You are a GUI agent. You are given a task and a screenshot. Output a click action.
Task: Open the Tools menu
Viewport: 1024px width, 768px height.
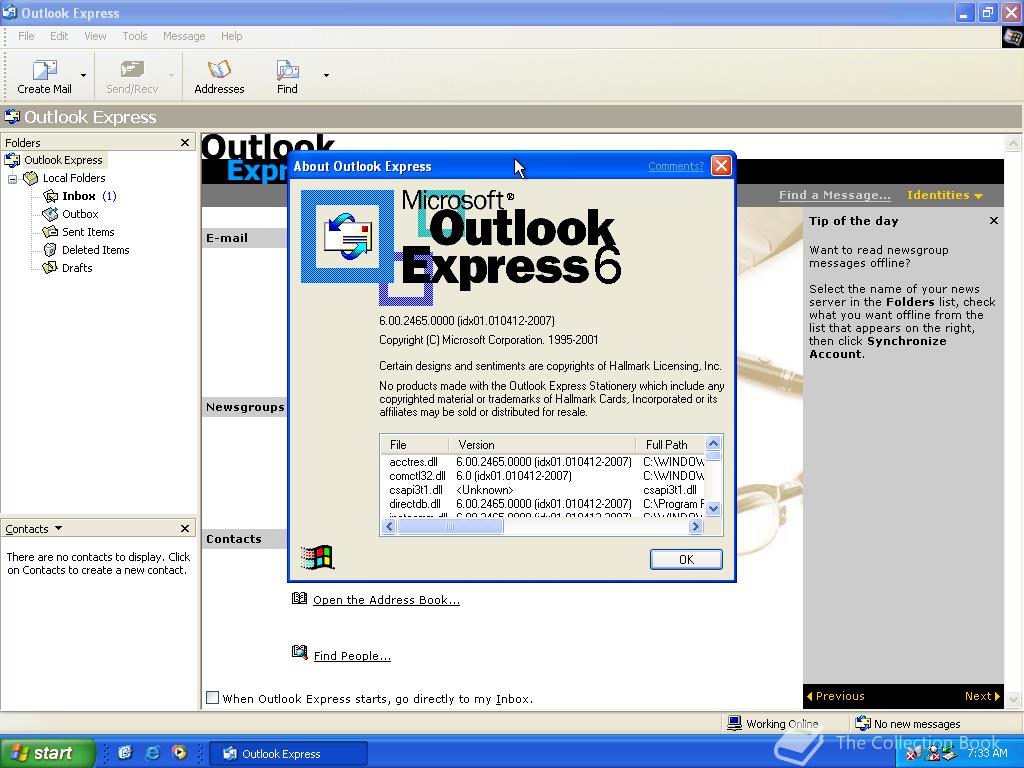click(x=135, y=36)
